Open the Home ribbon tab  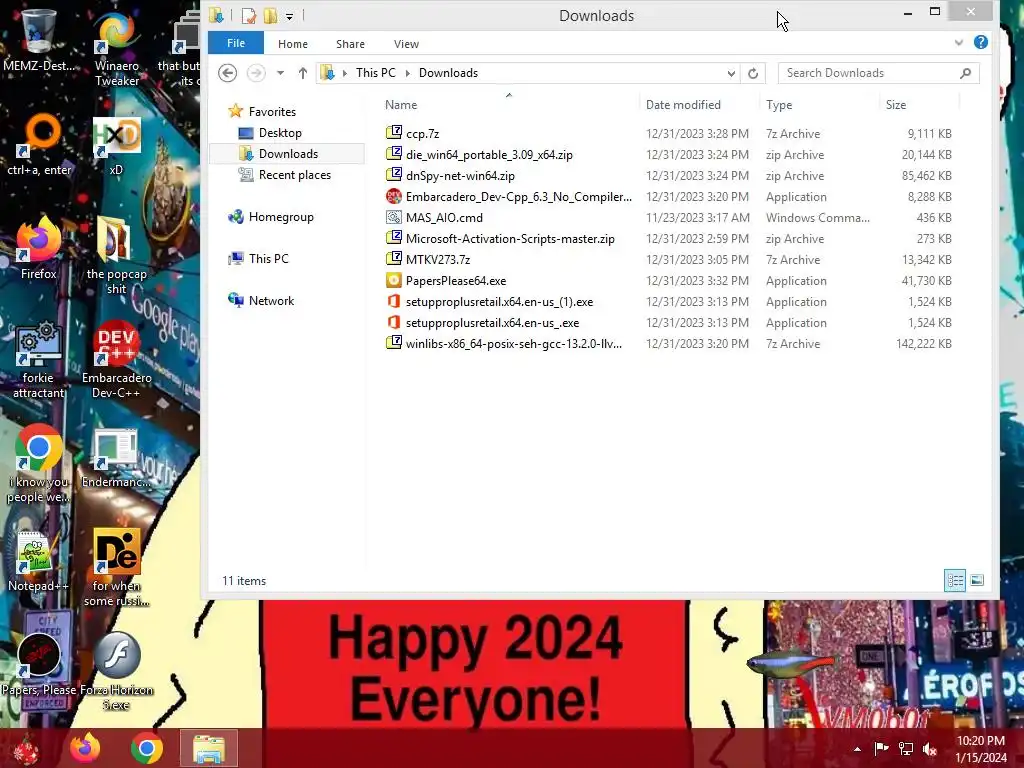point(293,44)
